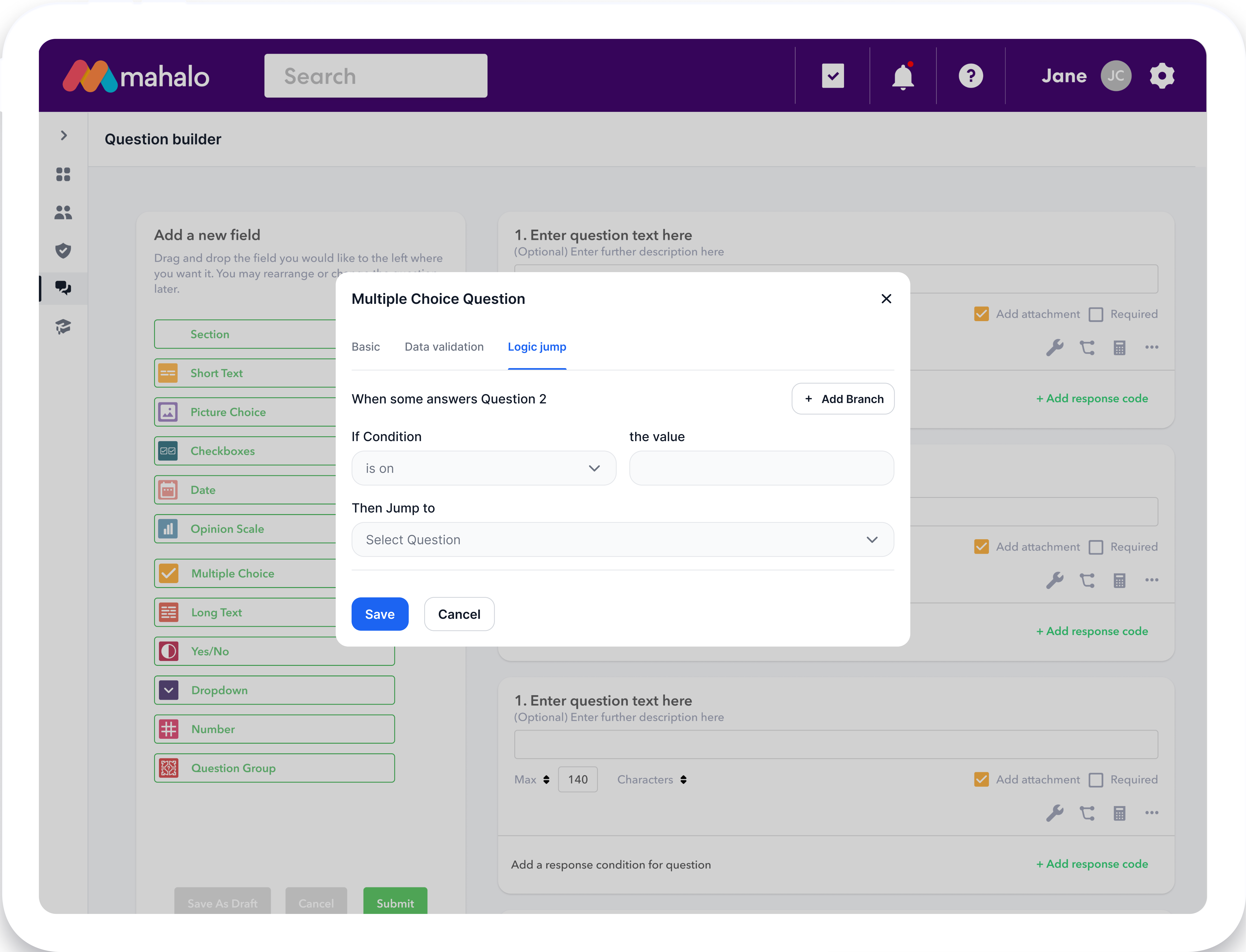Screen dimensions: 1246x952
Task: Click the tasks checkmark icon in header
Action: pos(833,76)
